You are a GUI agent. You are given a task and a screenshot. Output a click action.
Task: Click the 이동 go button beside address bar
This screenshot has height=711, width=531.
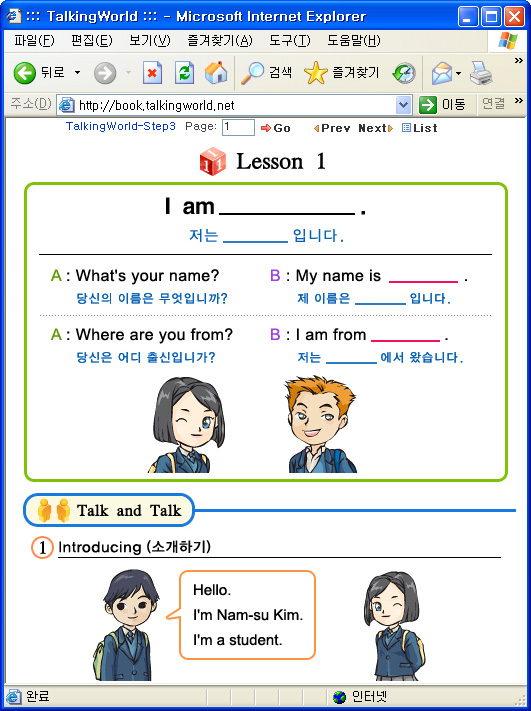pos(443,105)
